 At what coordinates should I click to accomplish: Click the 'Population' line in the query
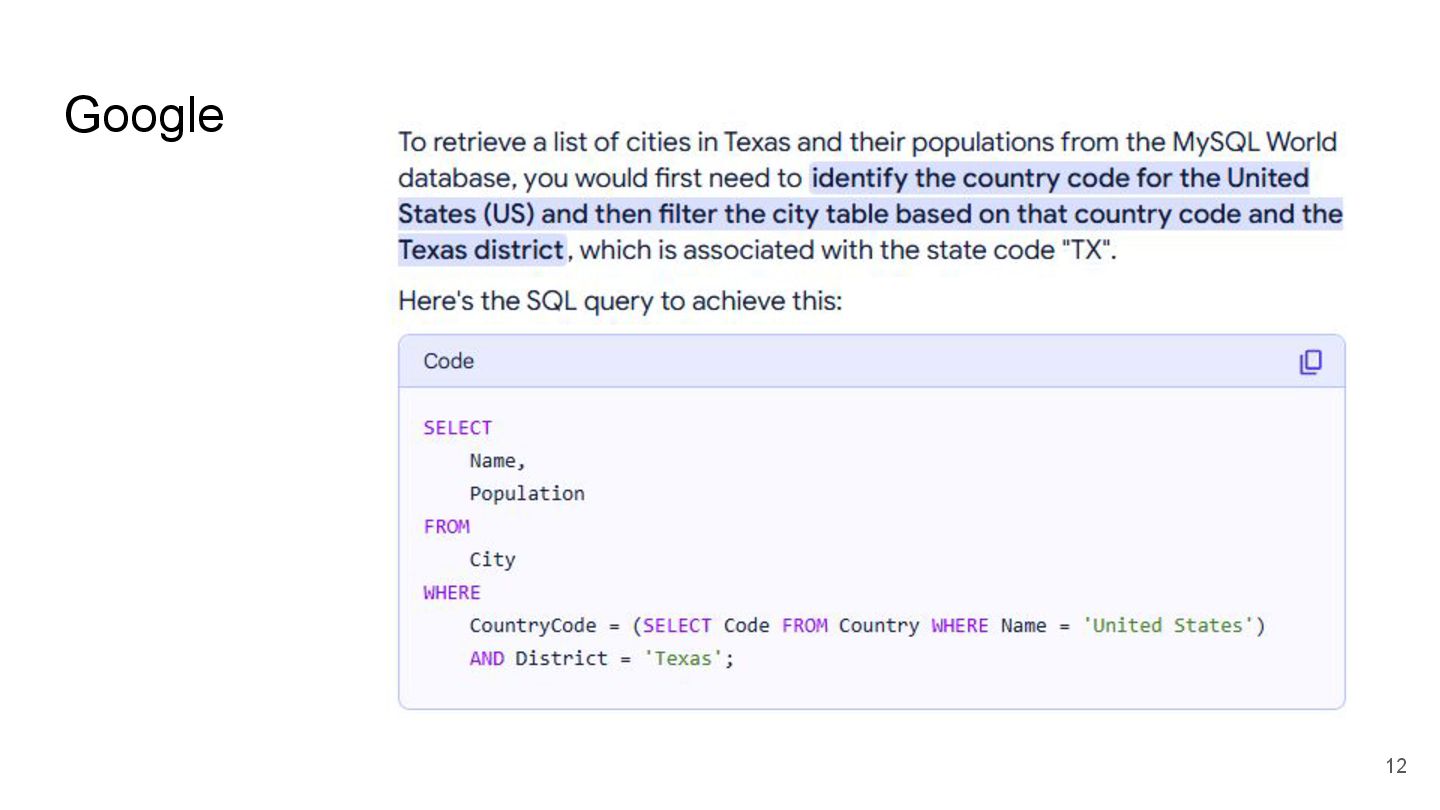click(527, 494)
